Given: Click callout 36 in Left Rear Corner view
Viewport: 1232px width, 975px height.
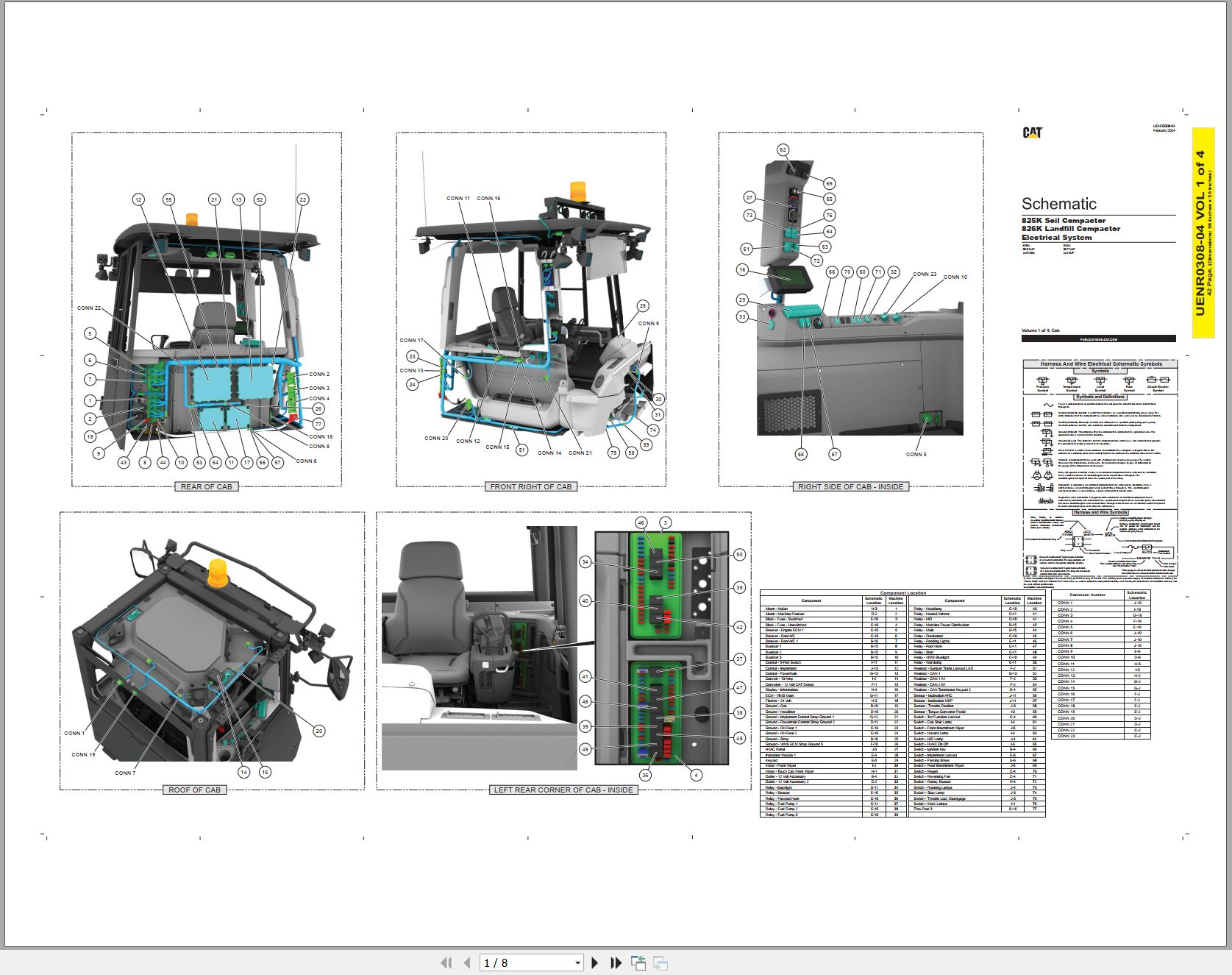Looking at the screenshot, I should pos(645,775).
